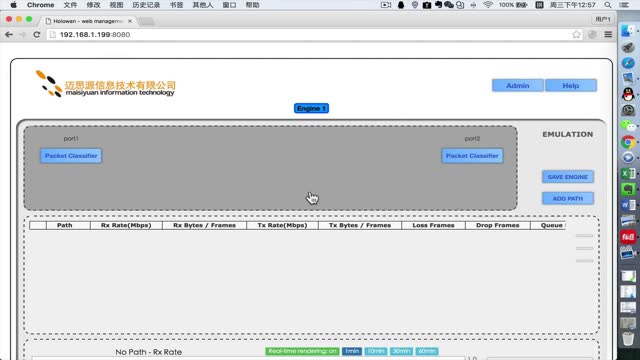Image resolution: width=640 pixels, height=360 pixels.
Task: Click the SAVE ENGINE button
Action: click(x=568, y=177)
